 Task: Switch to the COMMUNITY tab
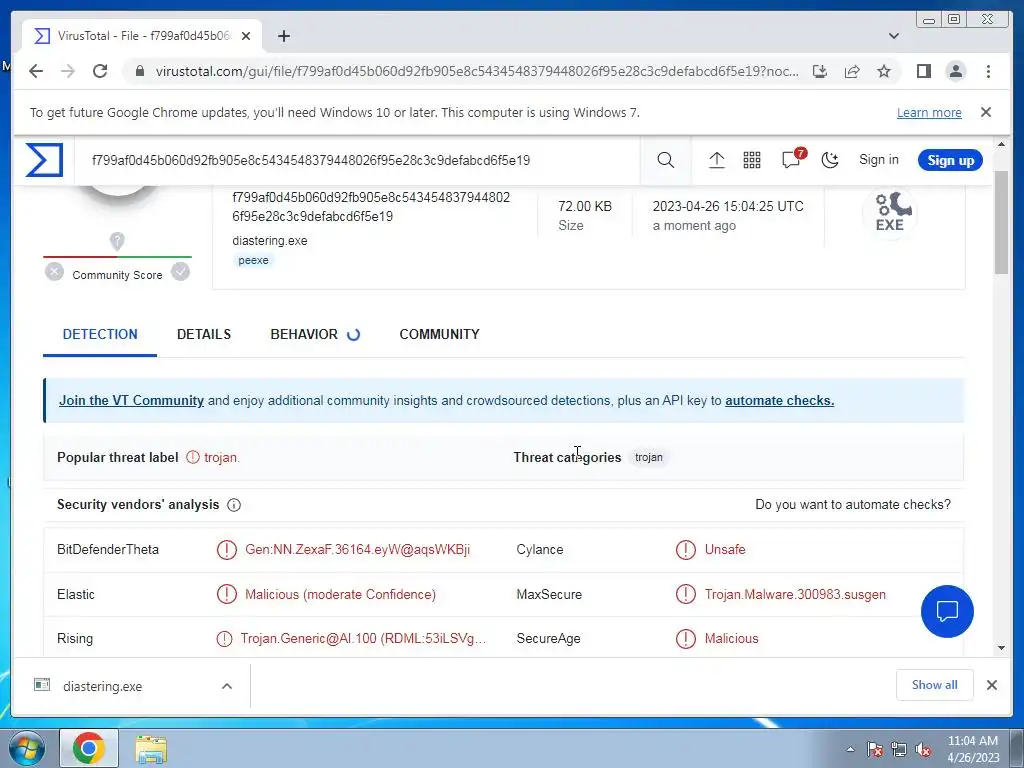point(440,334)
